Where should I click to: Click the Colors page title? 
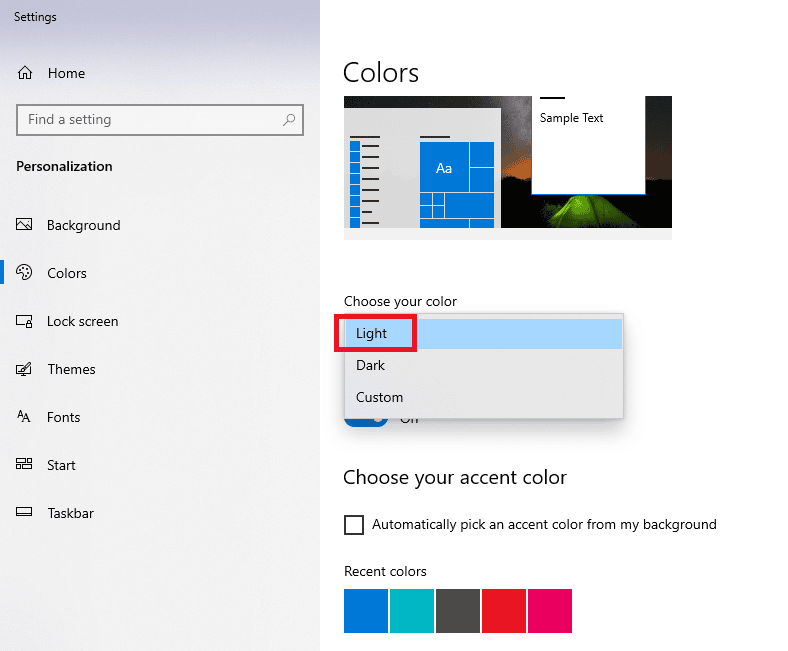tap(381, 73)
